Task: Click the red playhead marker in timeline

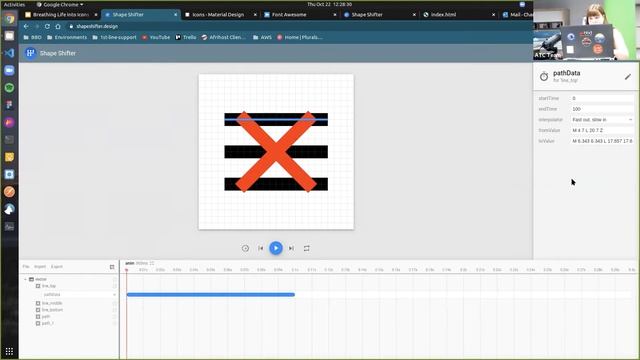Action: pos(127,270)
